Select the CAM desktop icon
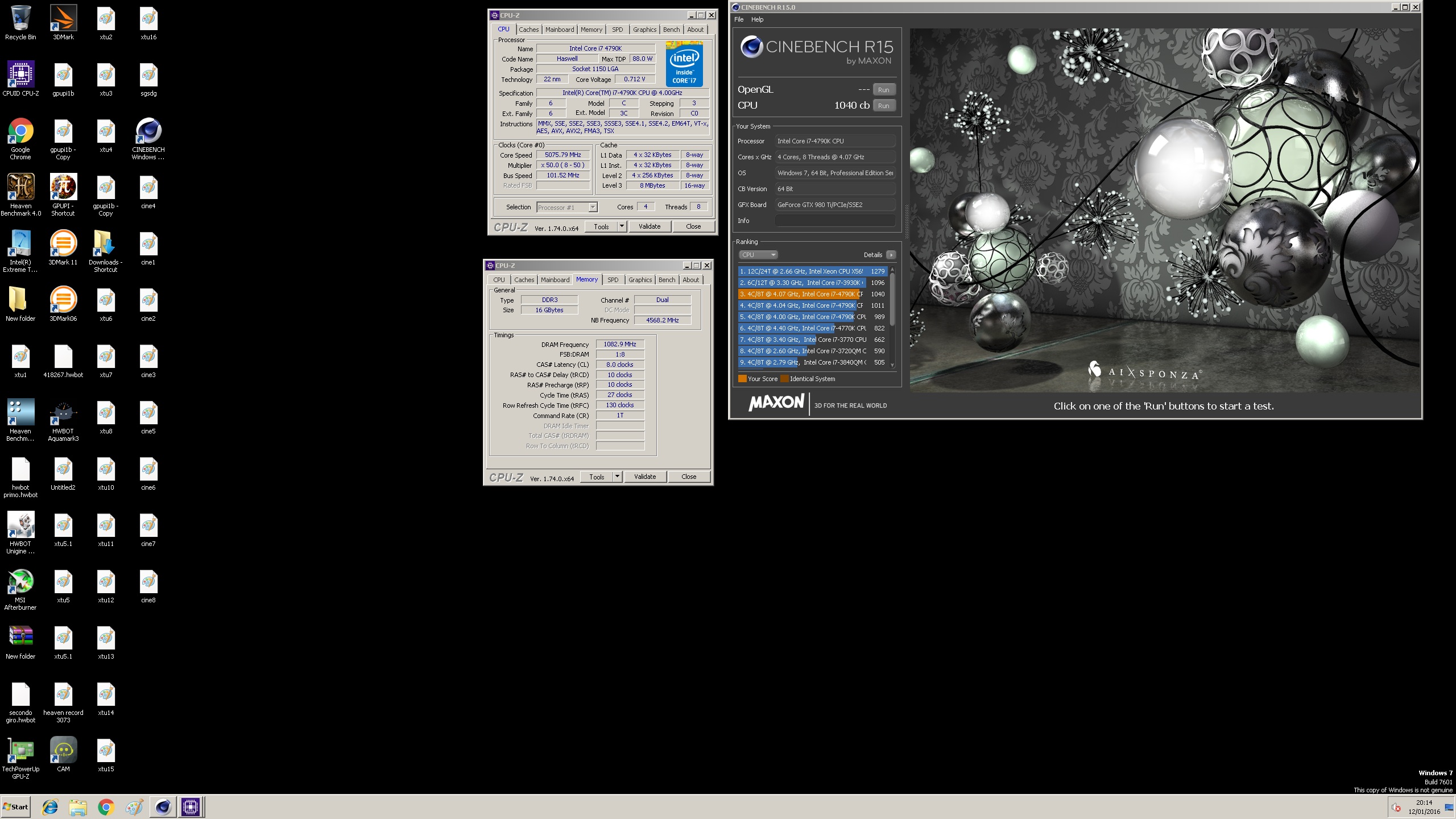The width and height of the screenshot is (1456, 819). [x=63, y=755]
